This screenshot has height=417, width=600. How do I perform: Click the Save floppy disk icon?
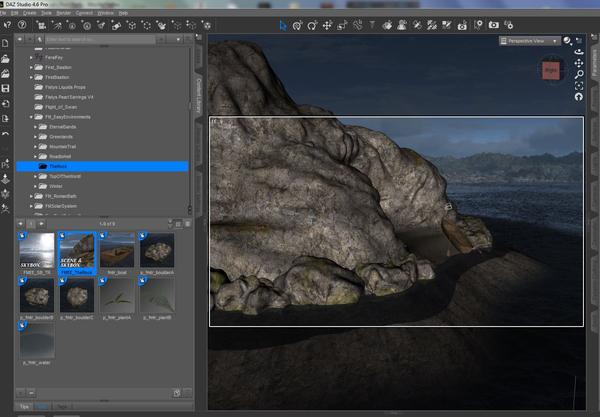click(x=7, y=88)
